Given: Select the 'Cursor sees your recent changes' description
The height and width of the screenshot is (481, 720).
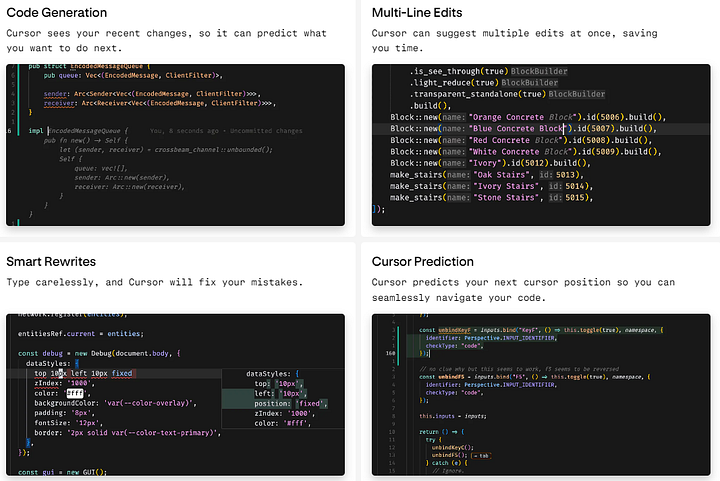Looking at the screenshot, I should coord(166,40).
